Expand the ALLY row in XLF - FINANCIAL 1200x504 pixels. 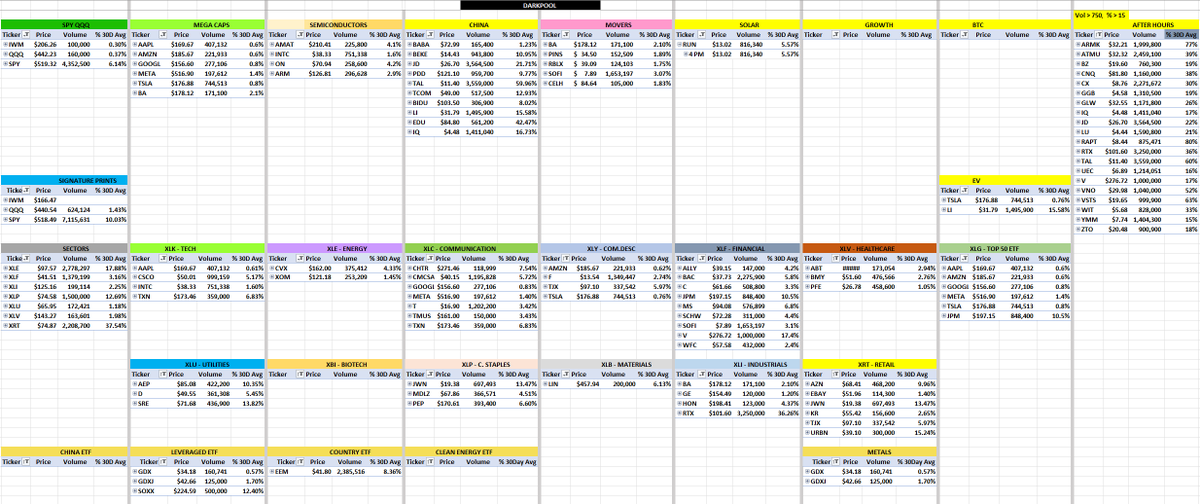click(x=678, y=268)
